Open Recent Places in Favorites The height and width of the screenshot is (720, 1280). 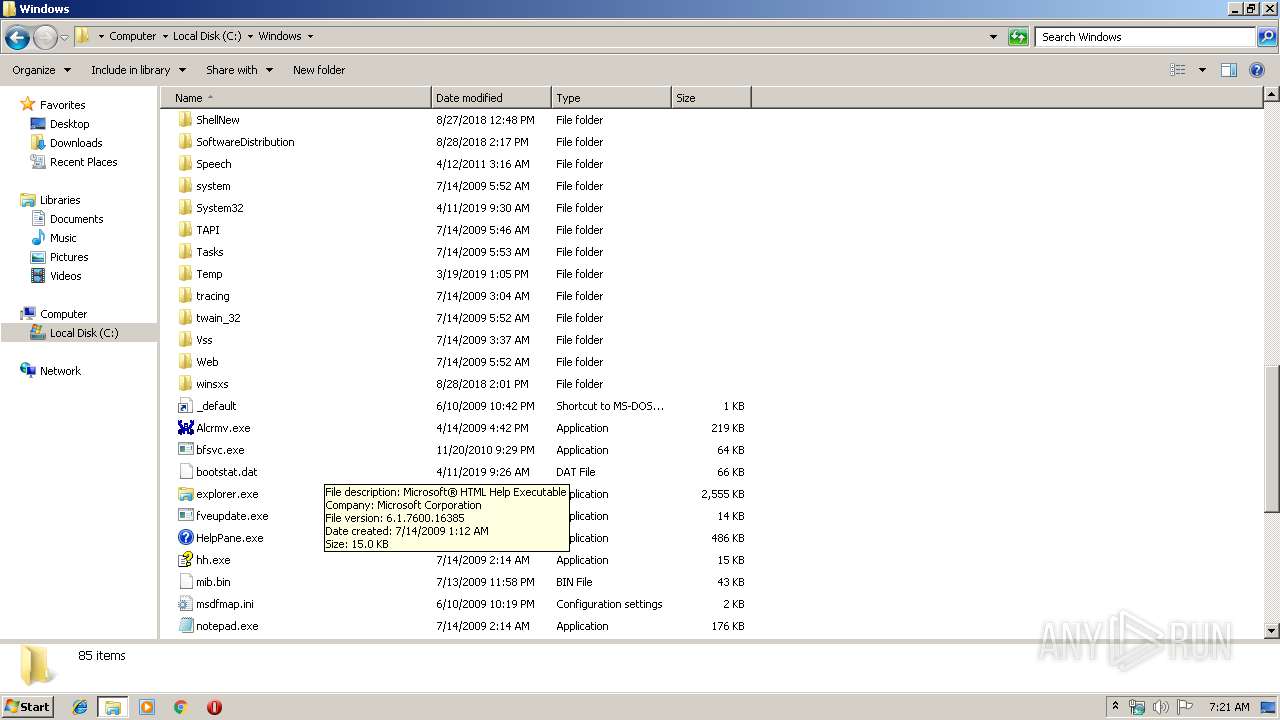click(83, 162)
